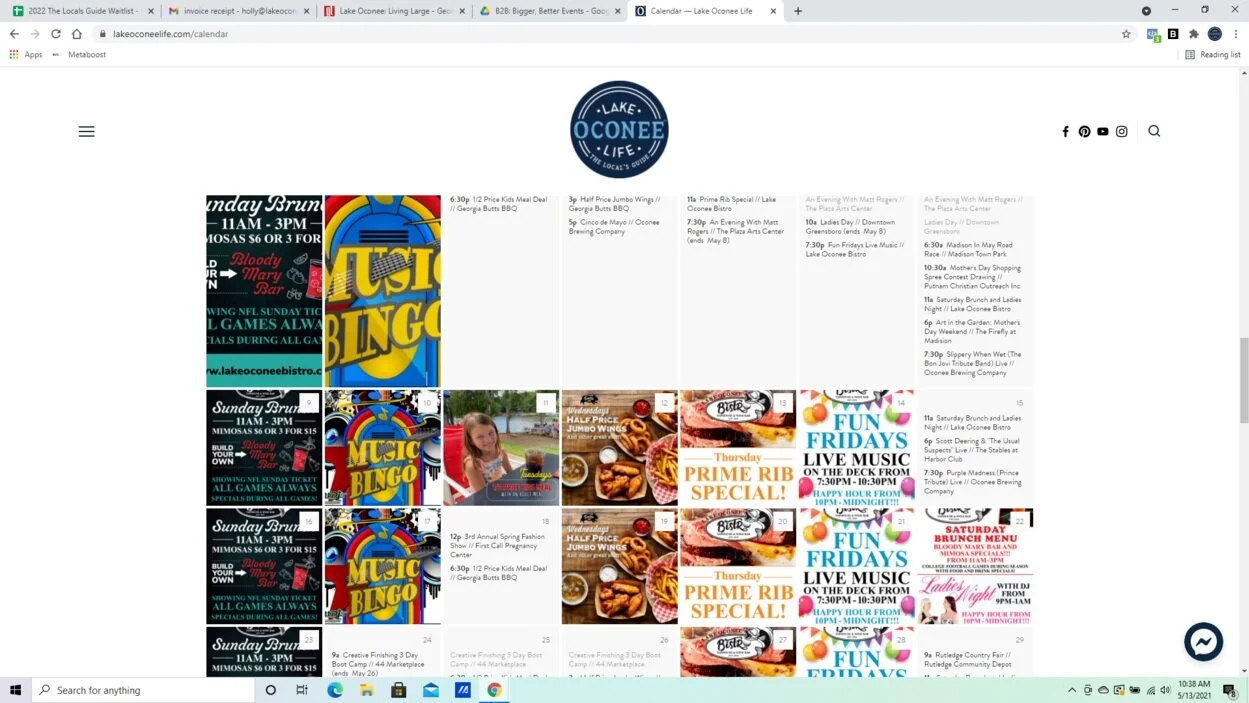Image resolution: width=1249 pixels, height=703 pixels.
Task: Show hidden system tray icons
Action: click(x=1072, y=690)
